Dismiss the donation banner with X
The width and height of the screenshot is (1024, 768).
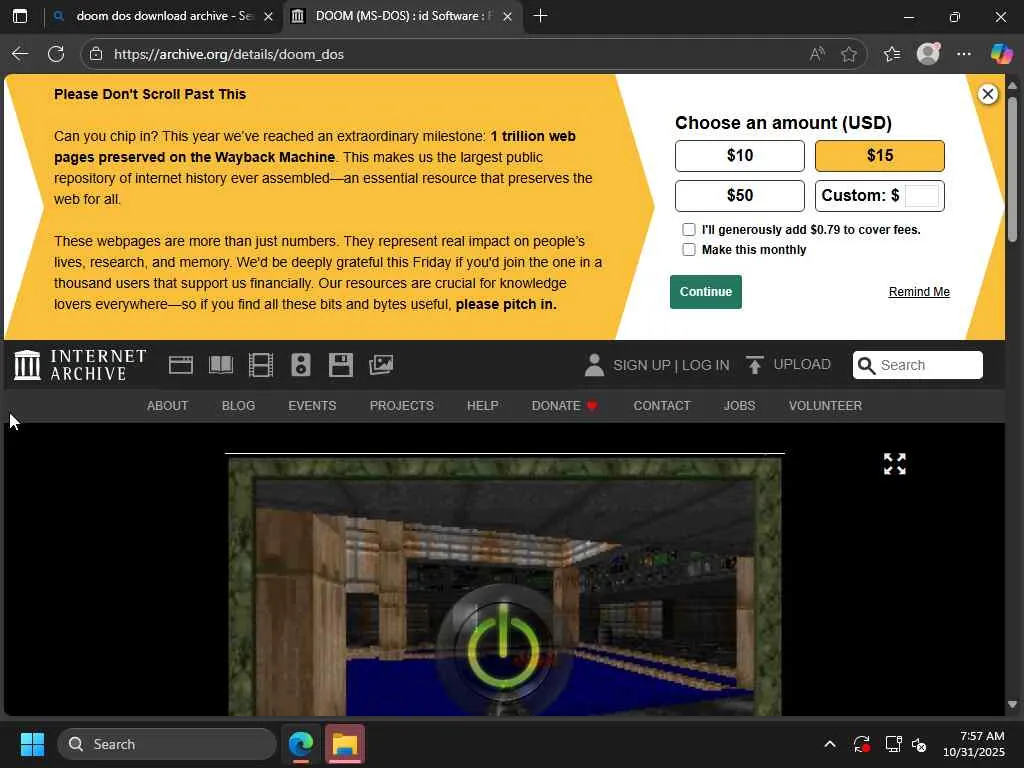[x=987, y=94]
